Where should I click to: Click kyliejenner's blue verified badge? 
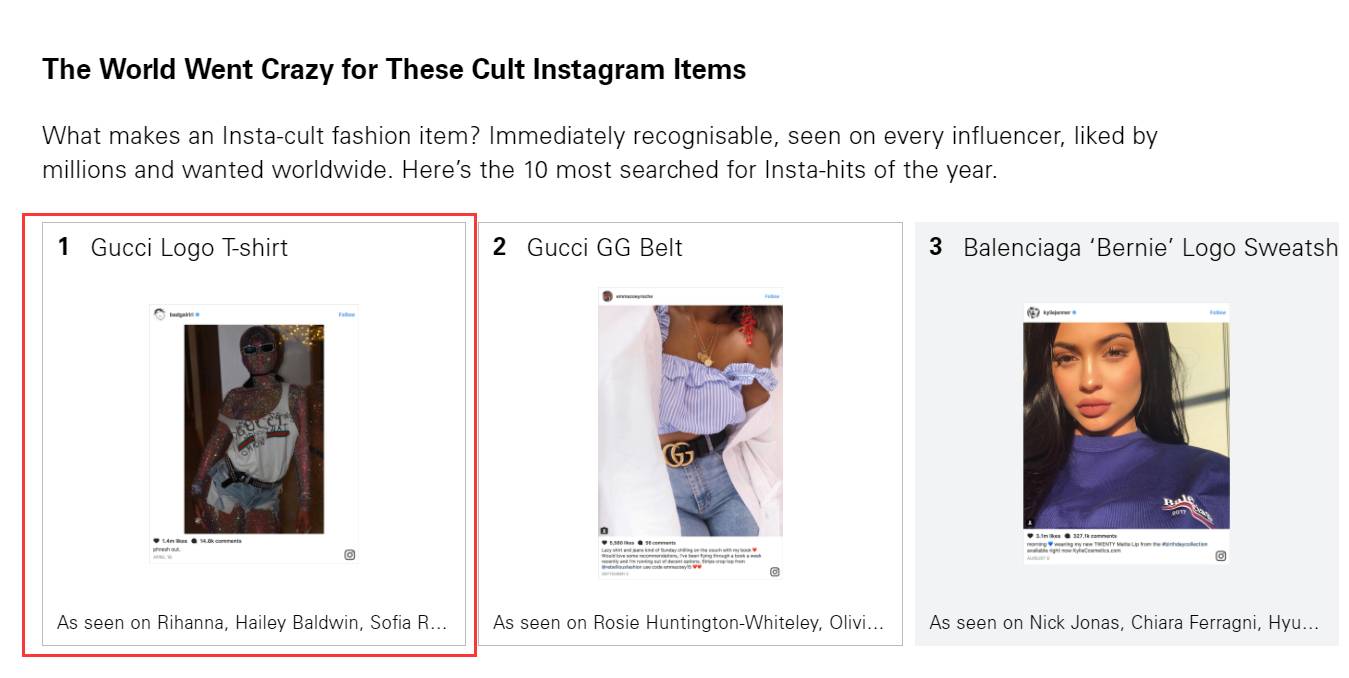(1074, 312)
